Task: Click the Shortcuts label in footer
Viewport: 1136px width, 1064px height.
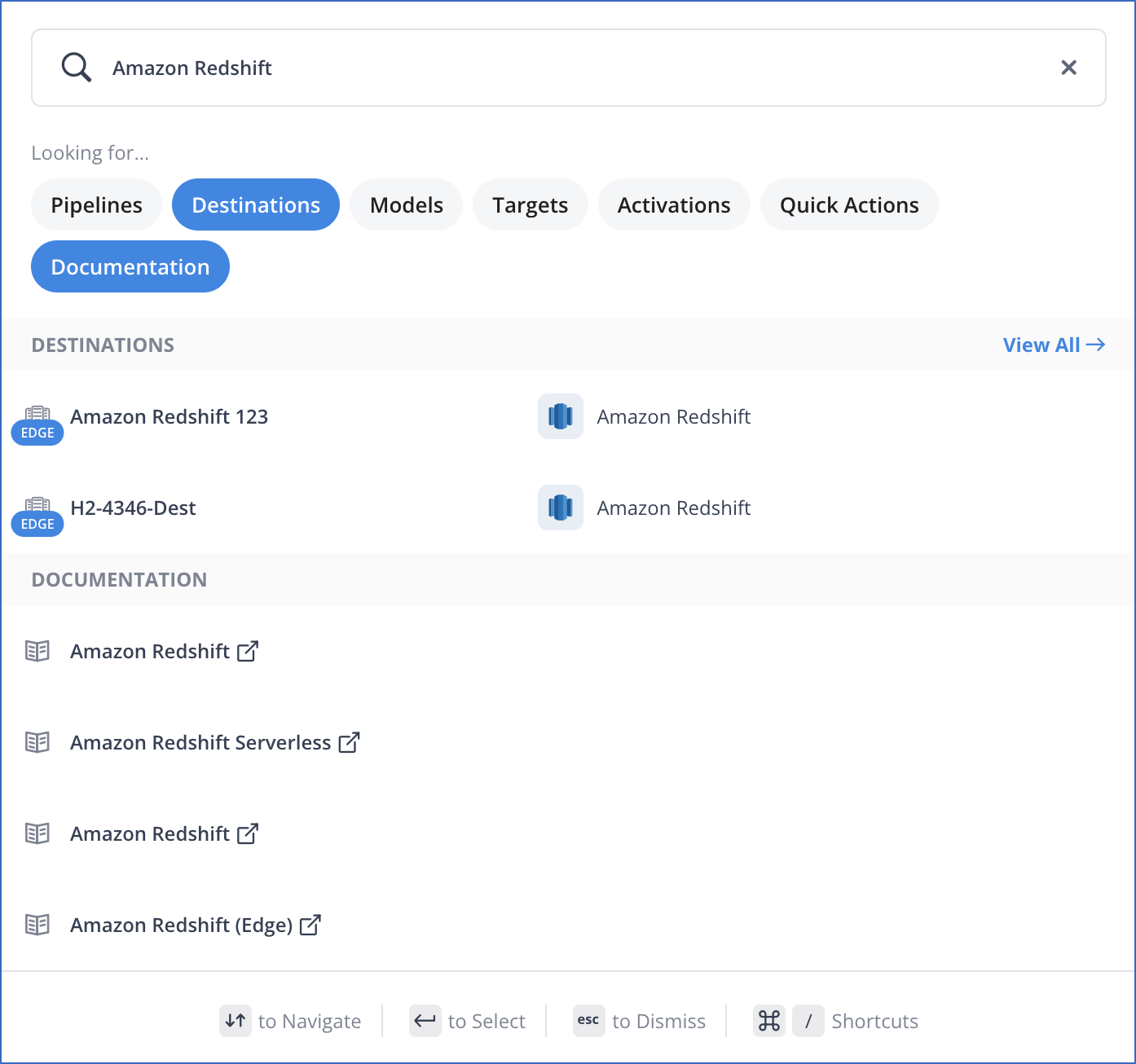Action: click(874, 1021)
